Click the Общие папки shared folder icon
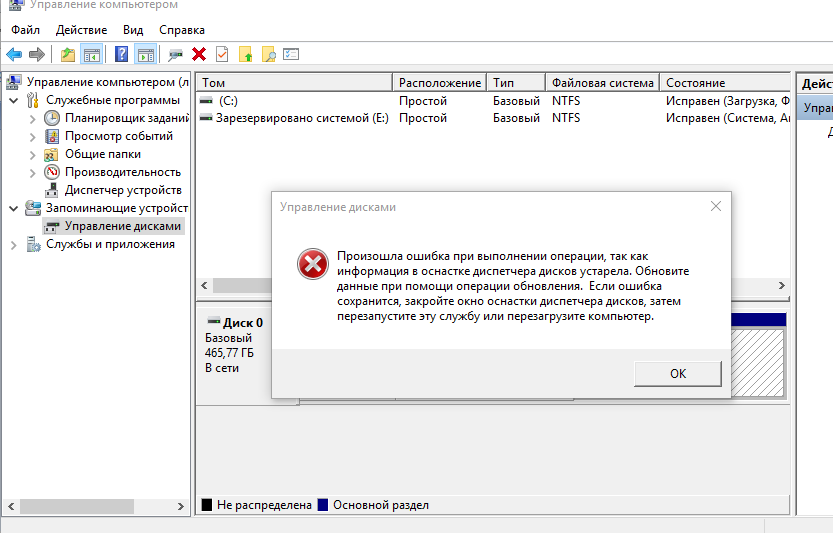 tap(51, 155)
